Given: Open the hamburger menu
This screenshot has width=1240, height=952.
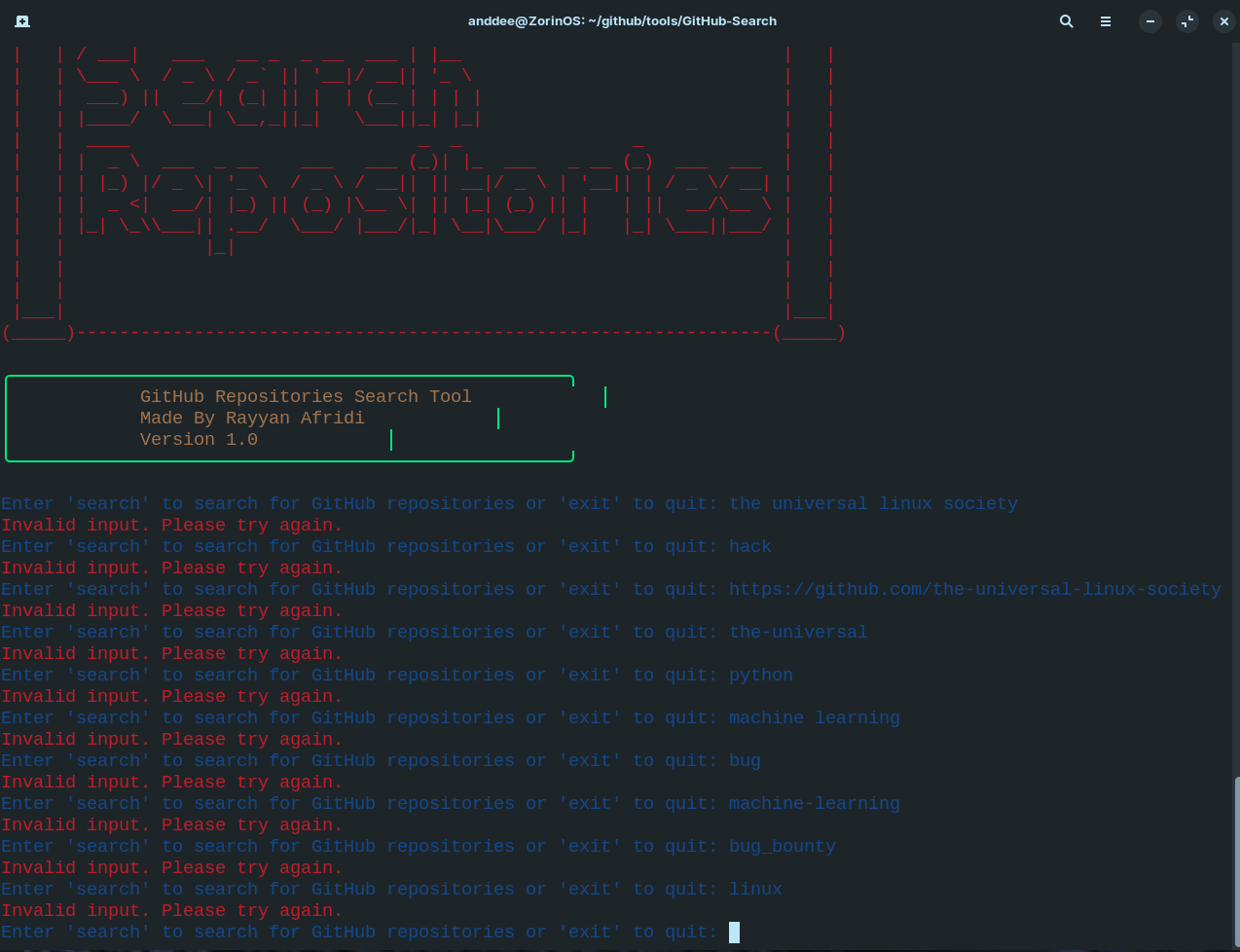Looking at the screenshot, I should point(1106,20).
